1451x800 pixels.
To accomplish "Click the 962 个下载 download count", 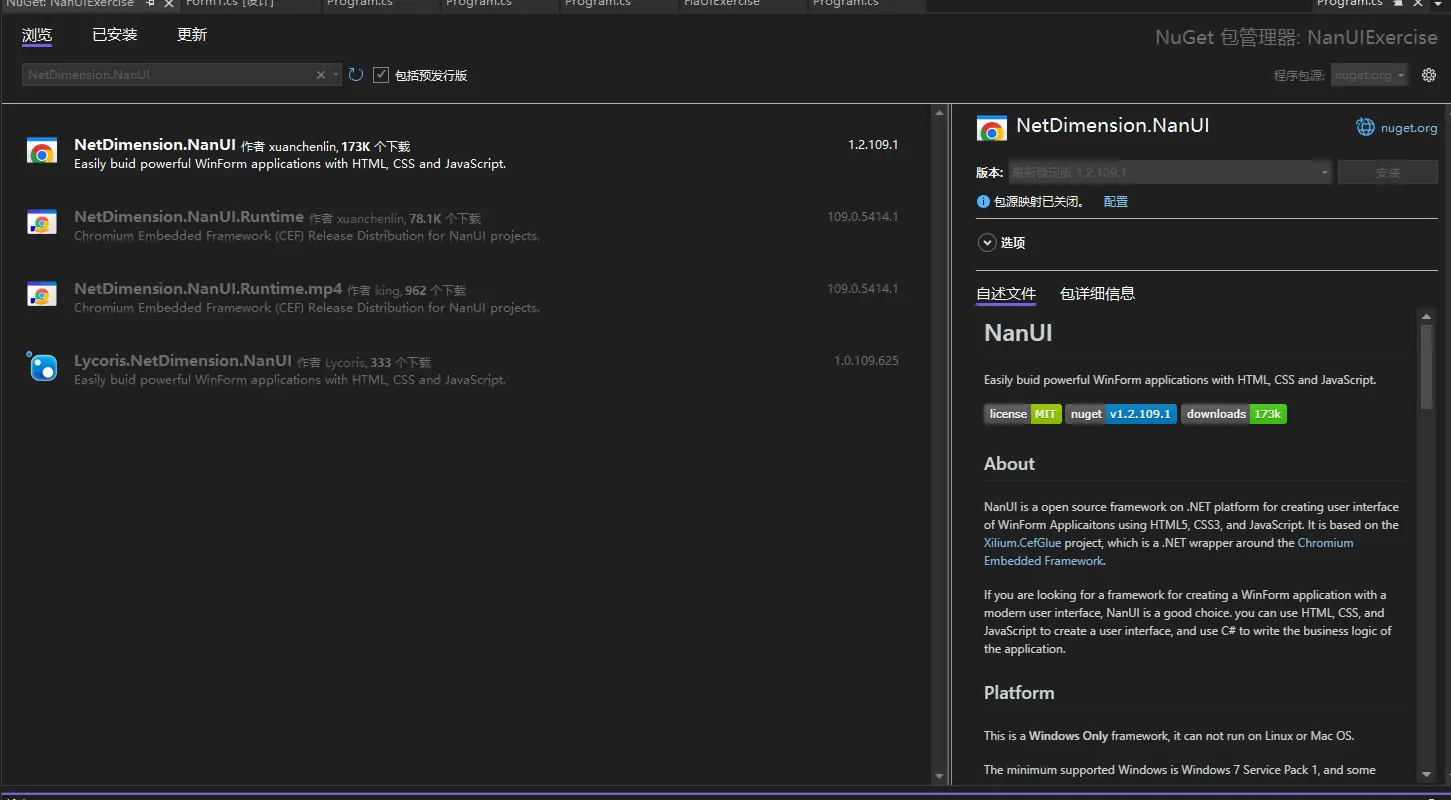I will pyautogui.click(x=435, y=291).
